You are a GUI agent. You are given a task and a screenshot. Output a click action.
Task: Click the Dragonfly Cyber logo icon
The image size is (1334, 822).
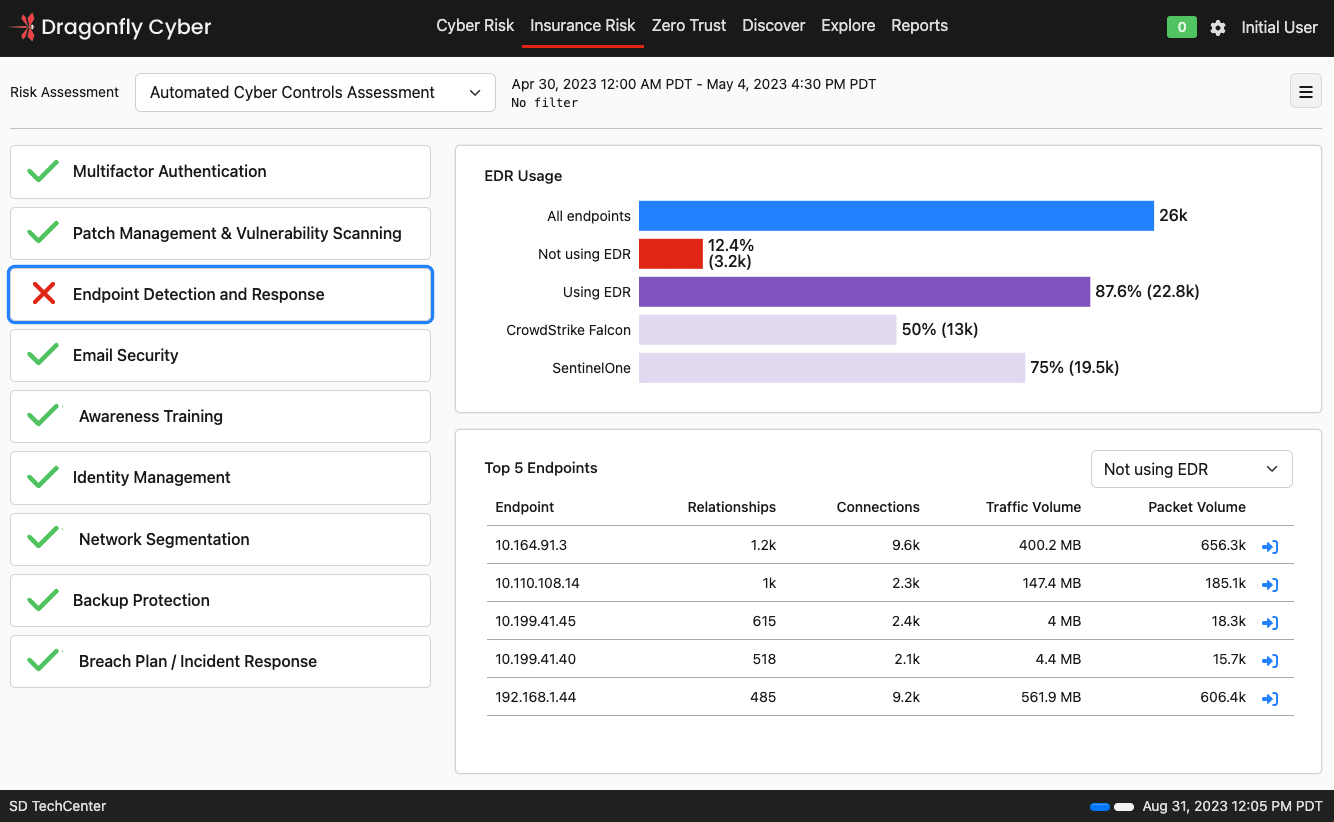click(x=24, y=27)
